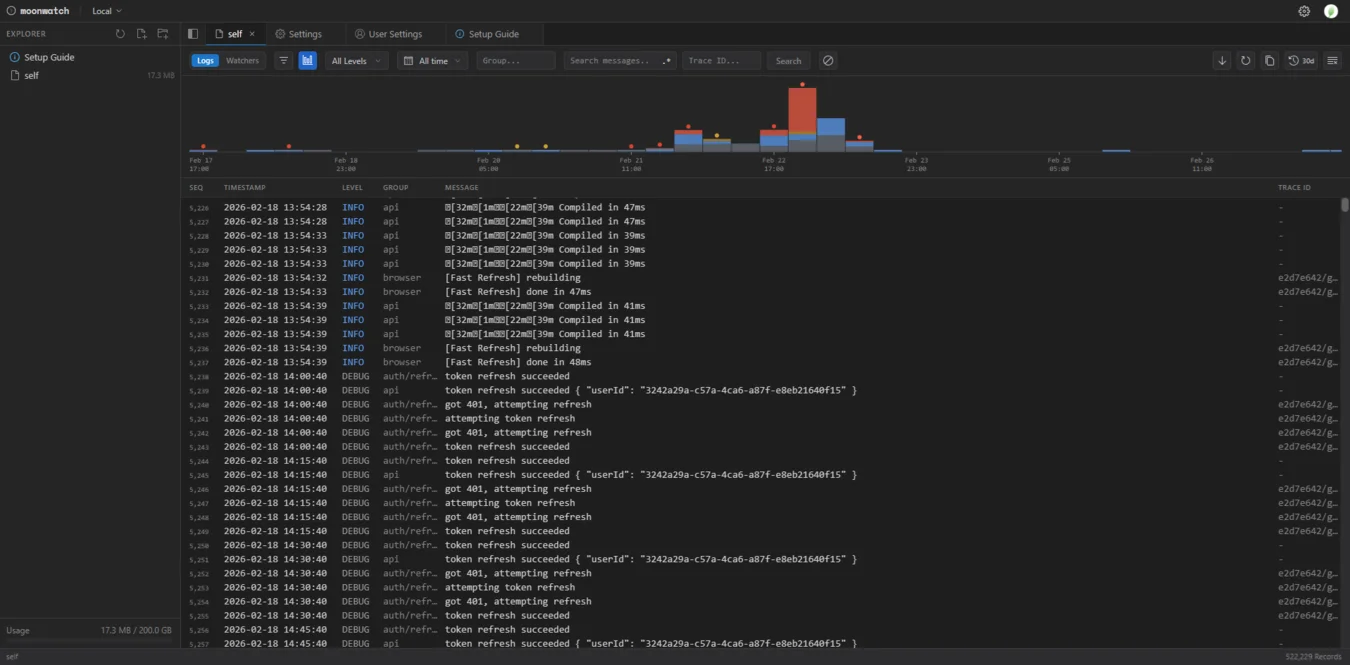Click the copy logs icon
The image size is (1350, 665).
1269,60
